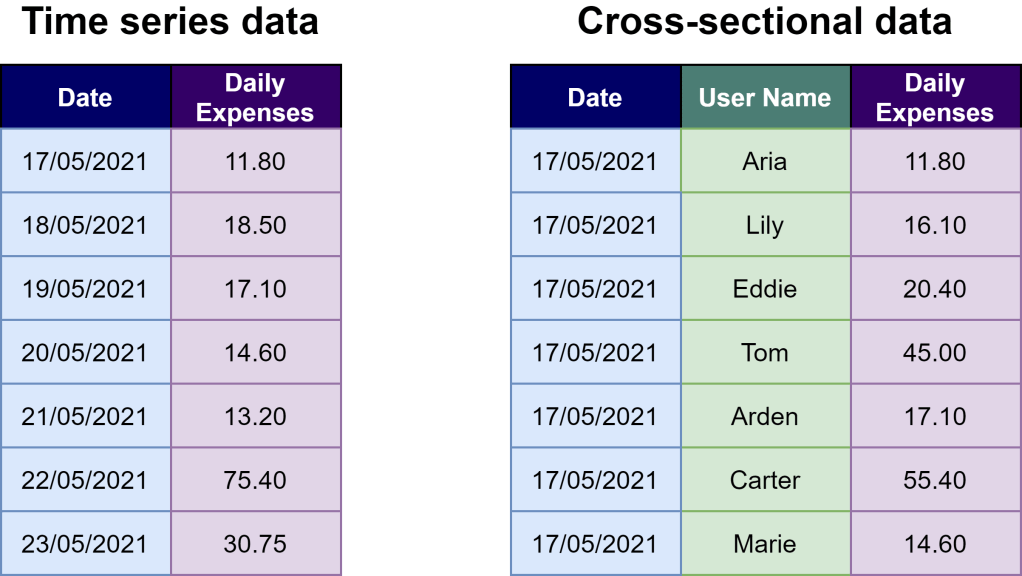This screenshot has width=1022, height=576.
Task: Select the Marie user name cell
Action: tap(765, 544)
